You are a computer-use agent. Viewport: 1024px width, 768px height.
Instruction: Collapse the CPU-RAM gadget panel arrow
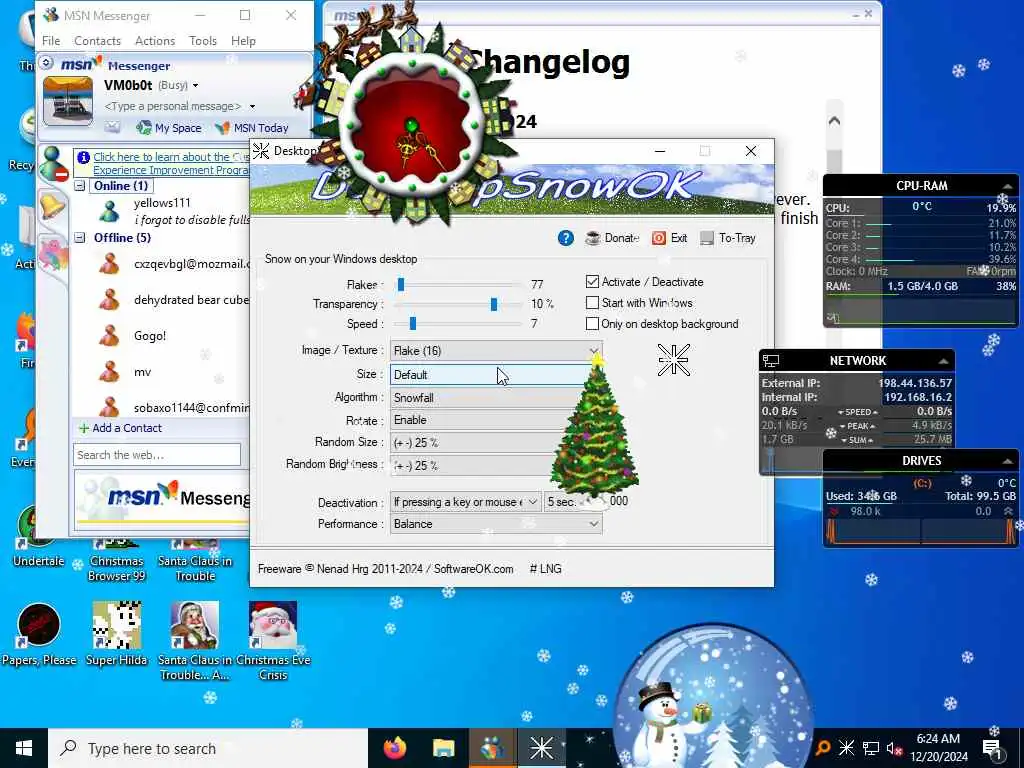point(1007,187)
